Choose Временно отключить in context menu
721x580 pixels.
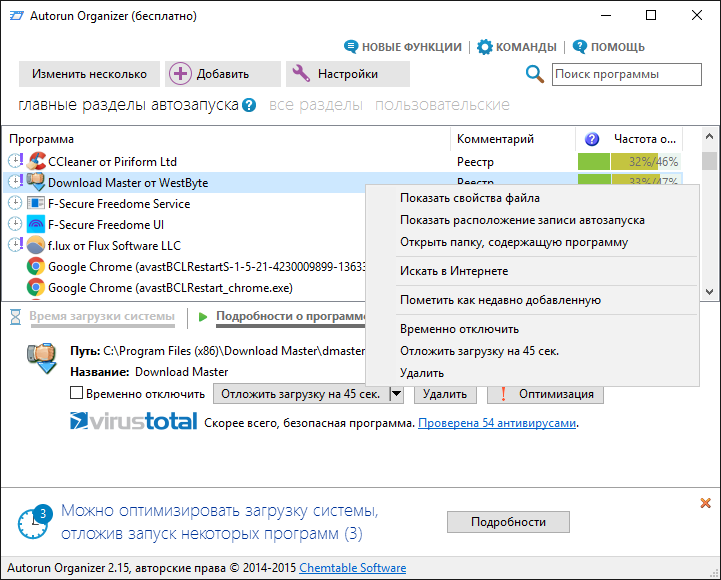point(459,329)
